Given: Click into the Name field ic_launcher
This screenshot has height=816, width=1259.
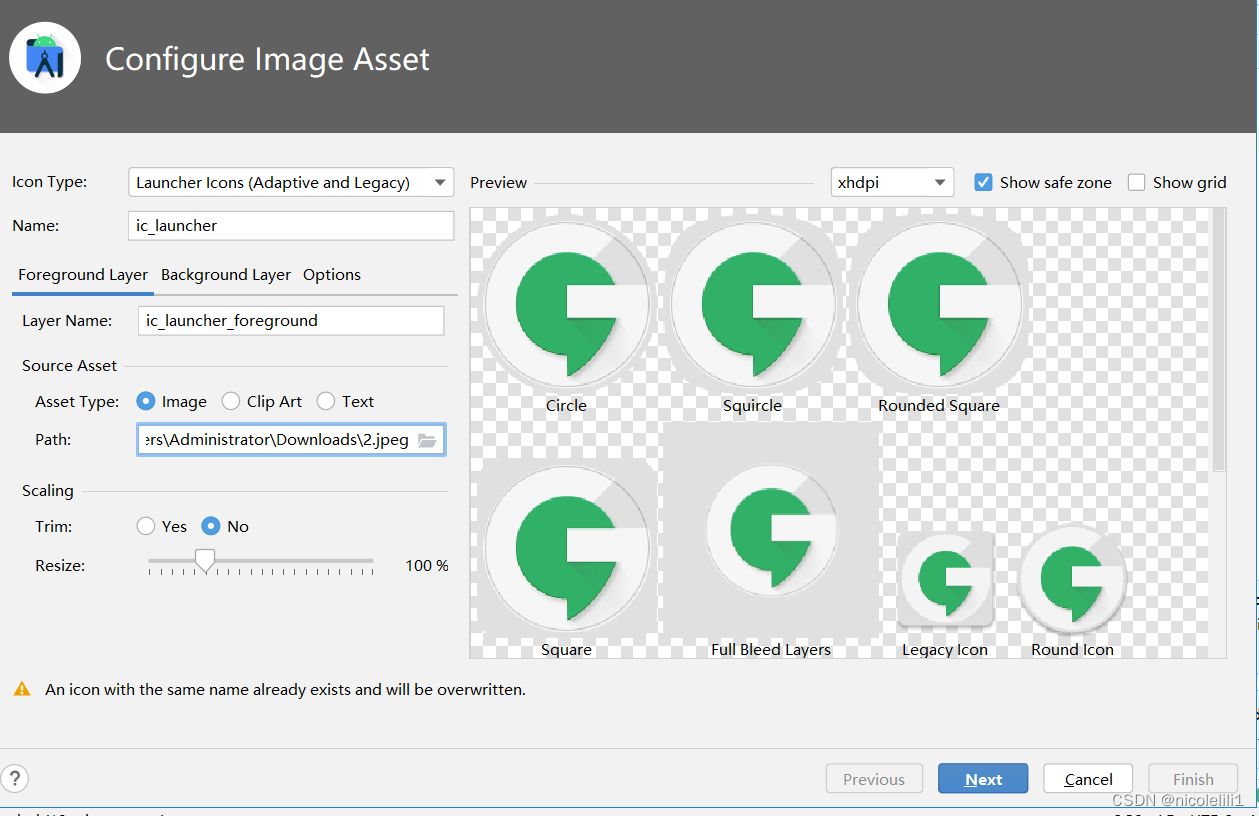Looking at the screenshot, I should [291, 225].
